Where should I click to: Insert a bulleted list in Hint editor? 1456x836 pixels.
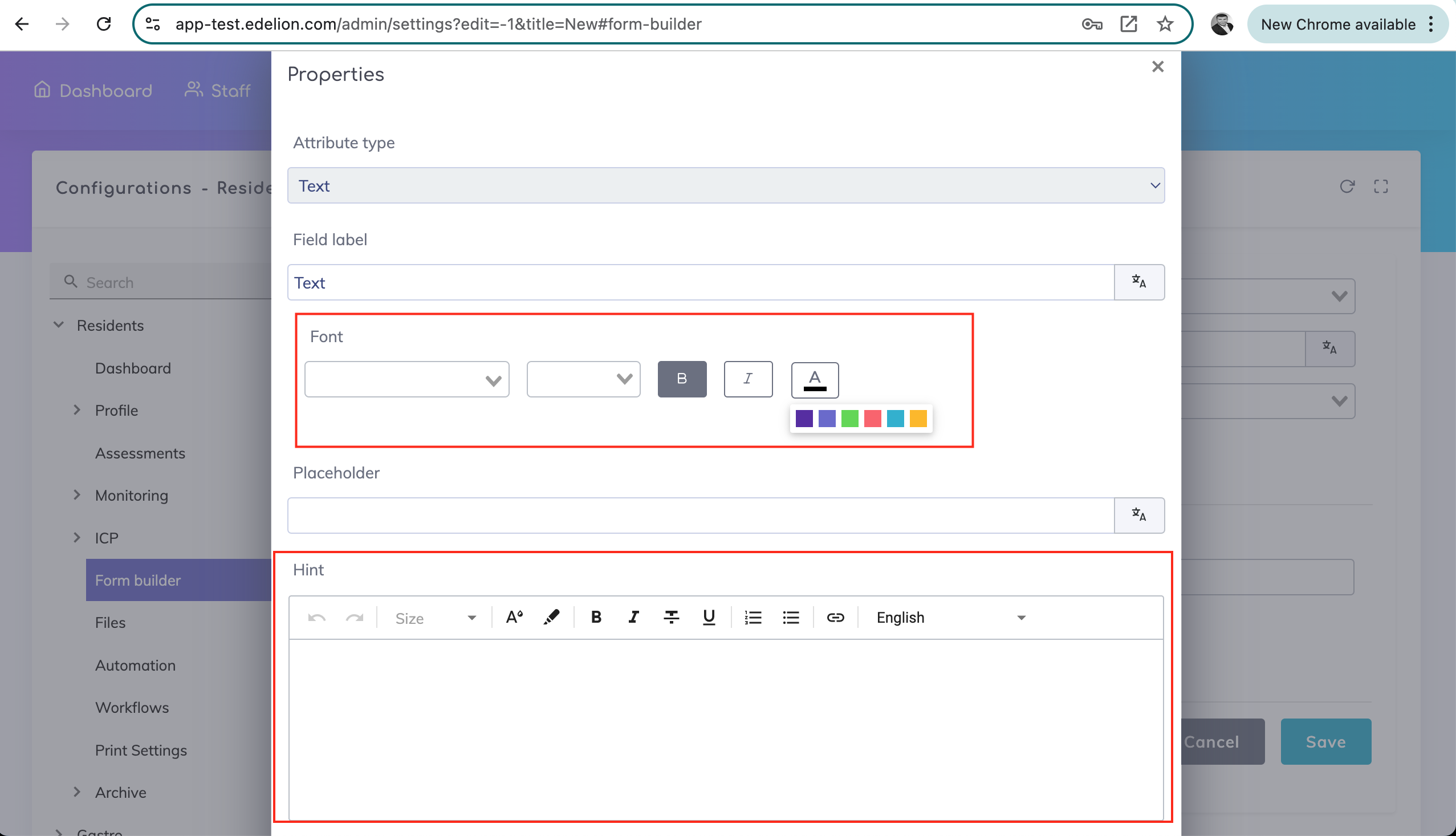point(790,617)
